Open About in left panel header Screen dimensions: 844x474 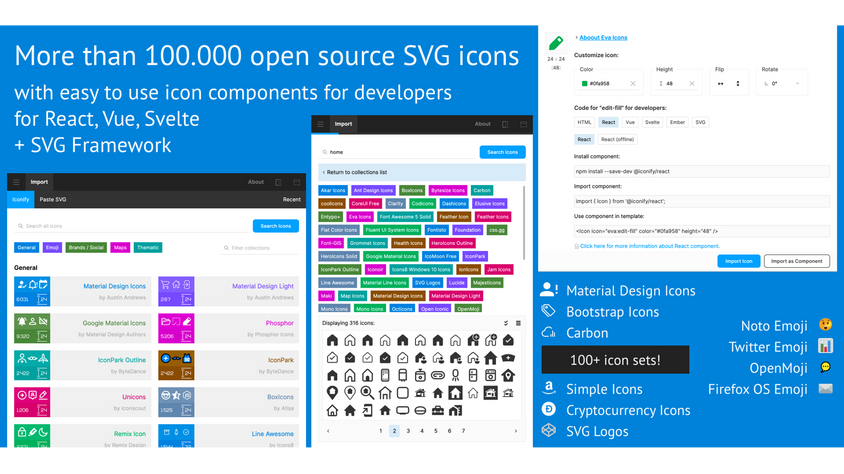point(256,182)
